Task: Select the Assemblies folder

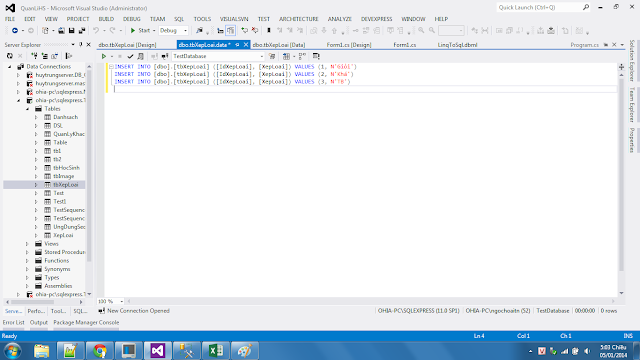Action: click(x=58, y=286)
